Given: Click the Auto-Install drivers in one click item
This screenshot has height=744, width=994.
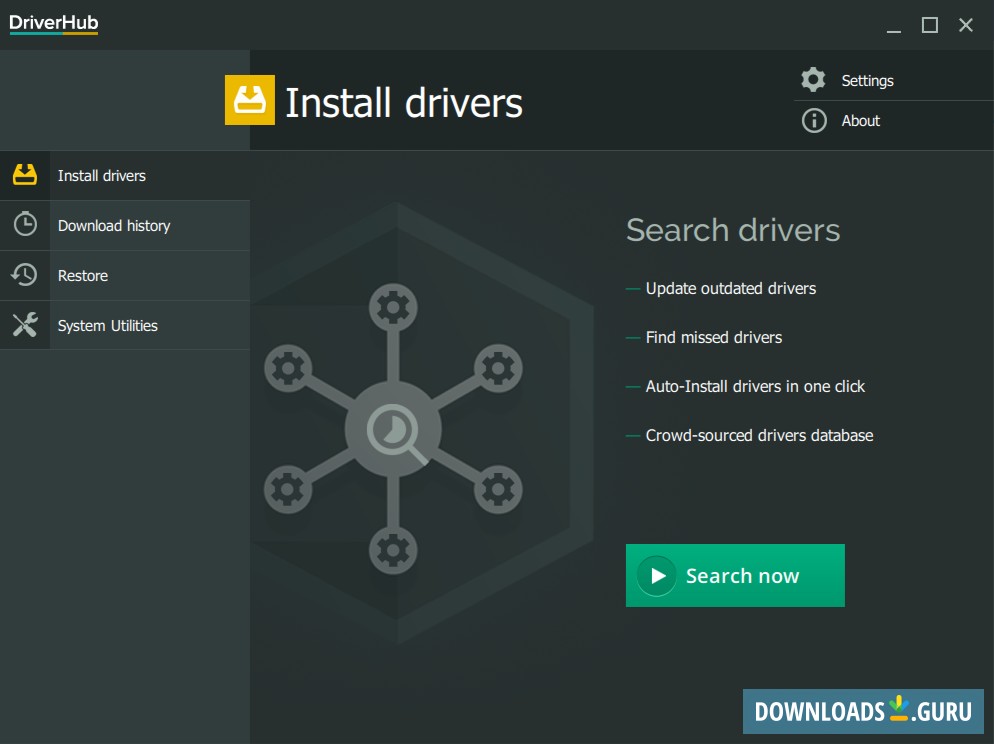Looking at the screenshot, I should coord(755,386).
